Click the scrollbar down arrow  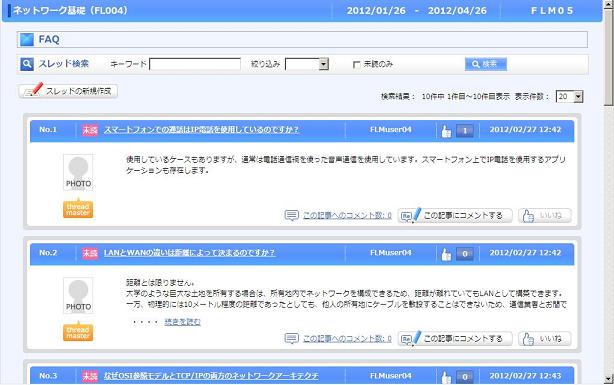tap(609, 379)
